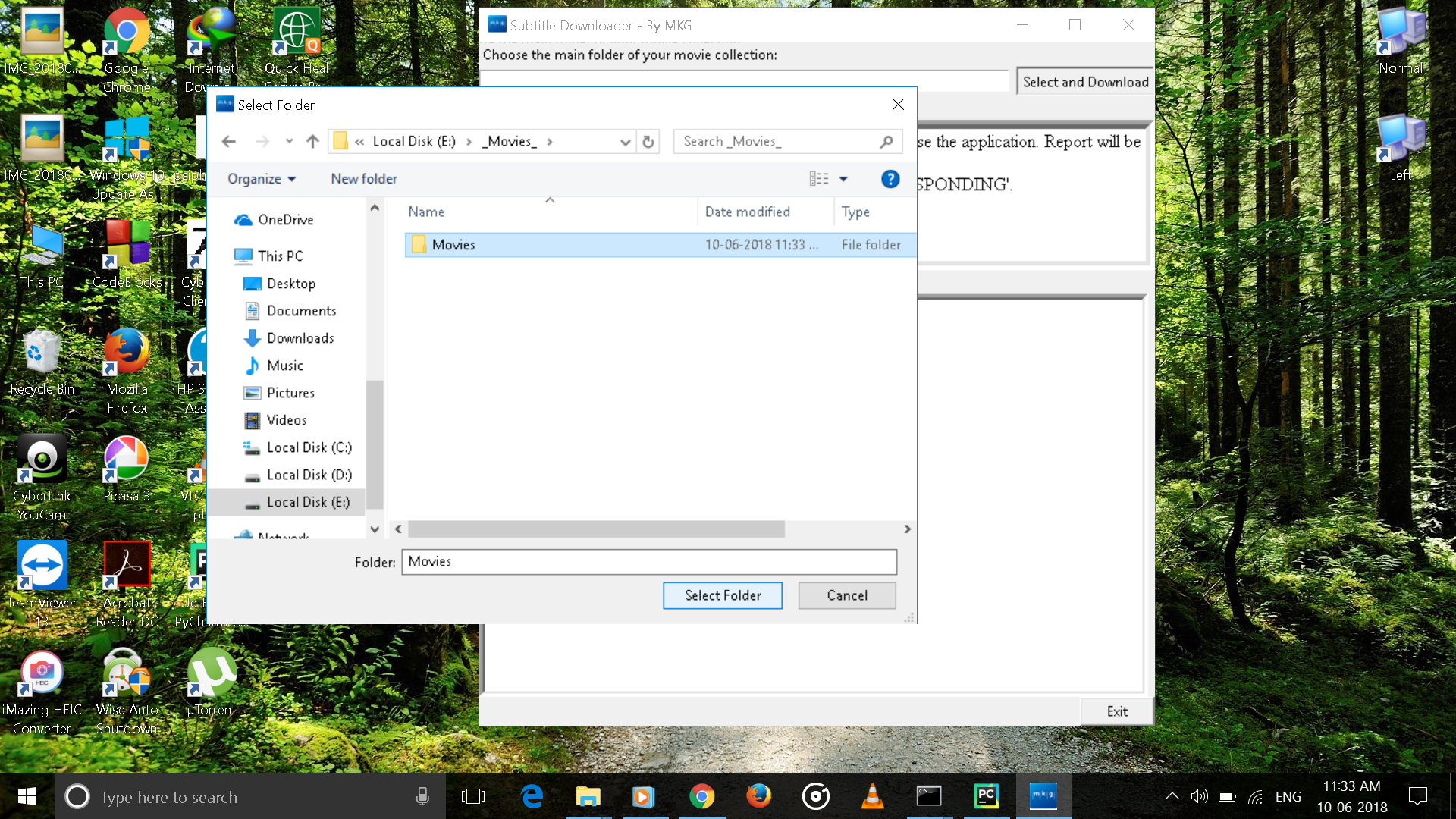Open the Organize menu
The image size is (1456, 819).
click(262, 179)
